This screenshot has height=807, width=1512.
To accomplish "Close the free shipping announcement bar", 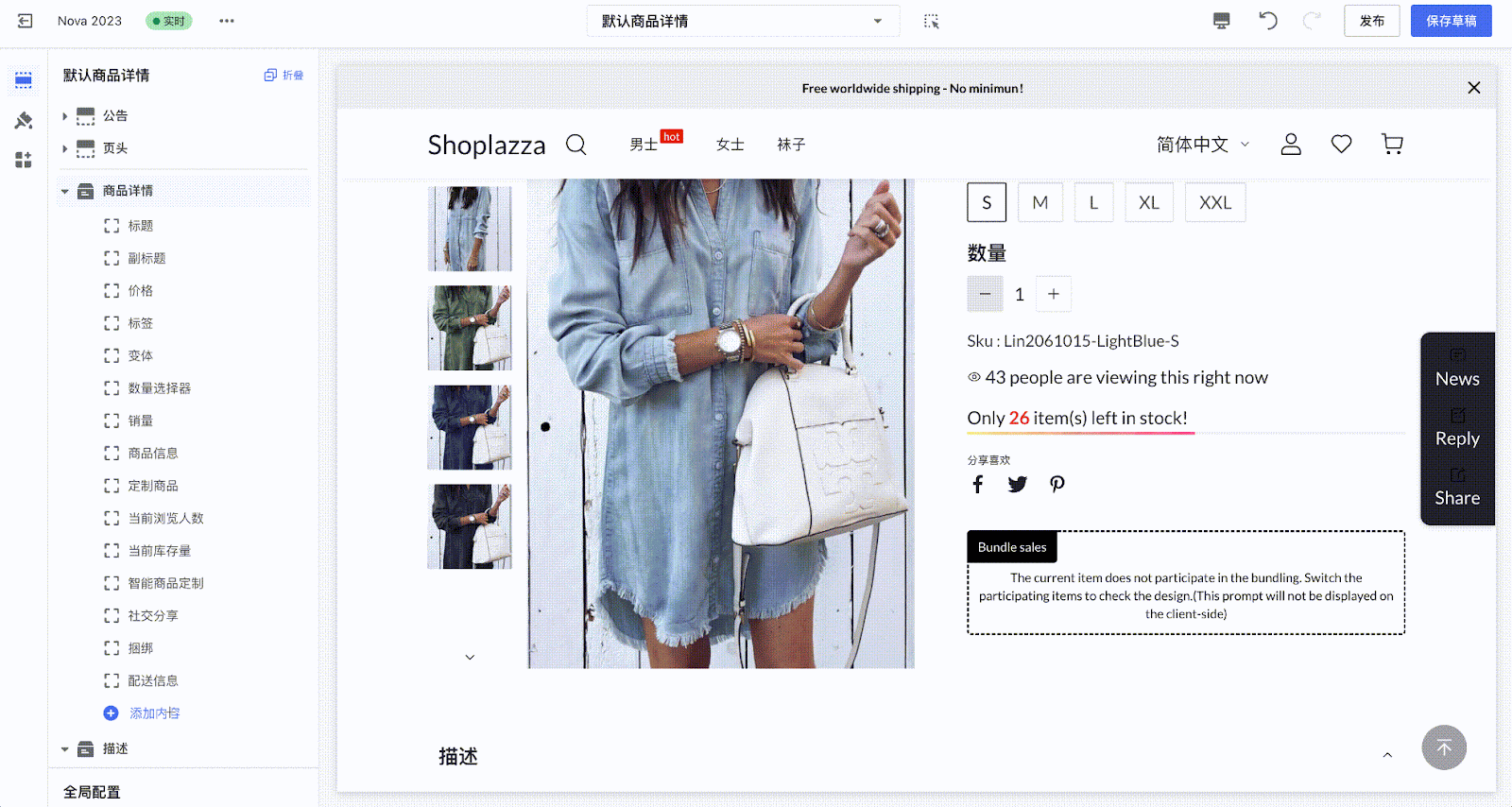I will point(1474,88).
